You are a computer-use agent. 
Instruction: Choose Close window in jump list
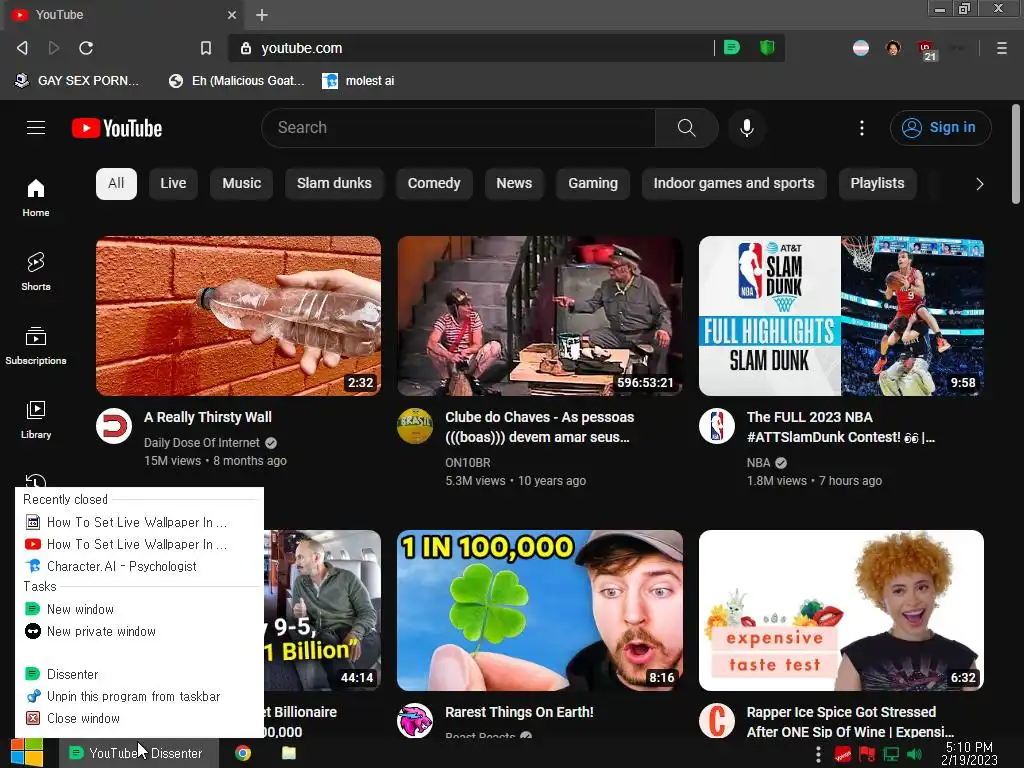coord(139,718)
